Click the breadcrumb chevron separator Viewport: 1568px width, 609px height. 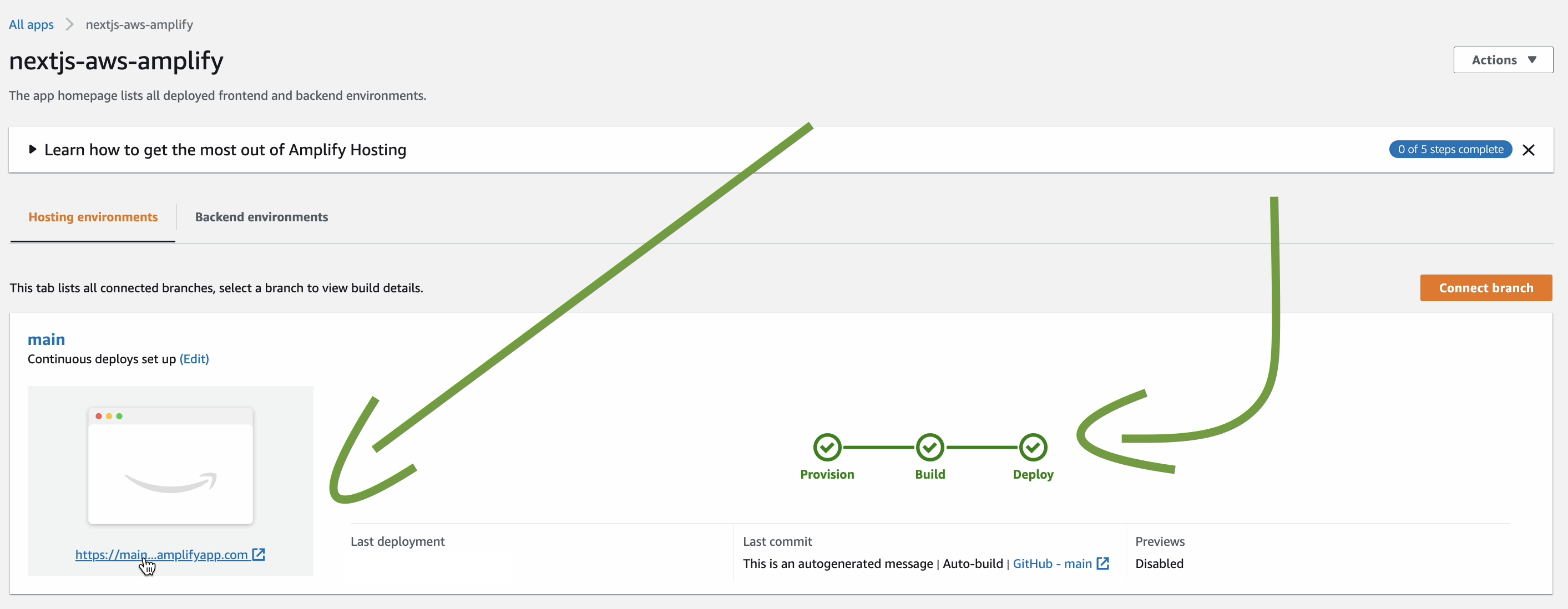(x=69, y=24)
